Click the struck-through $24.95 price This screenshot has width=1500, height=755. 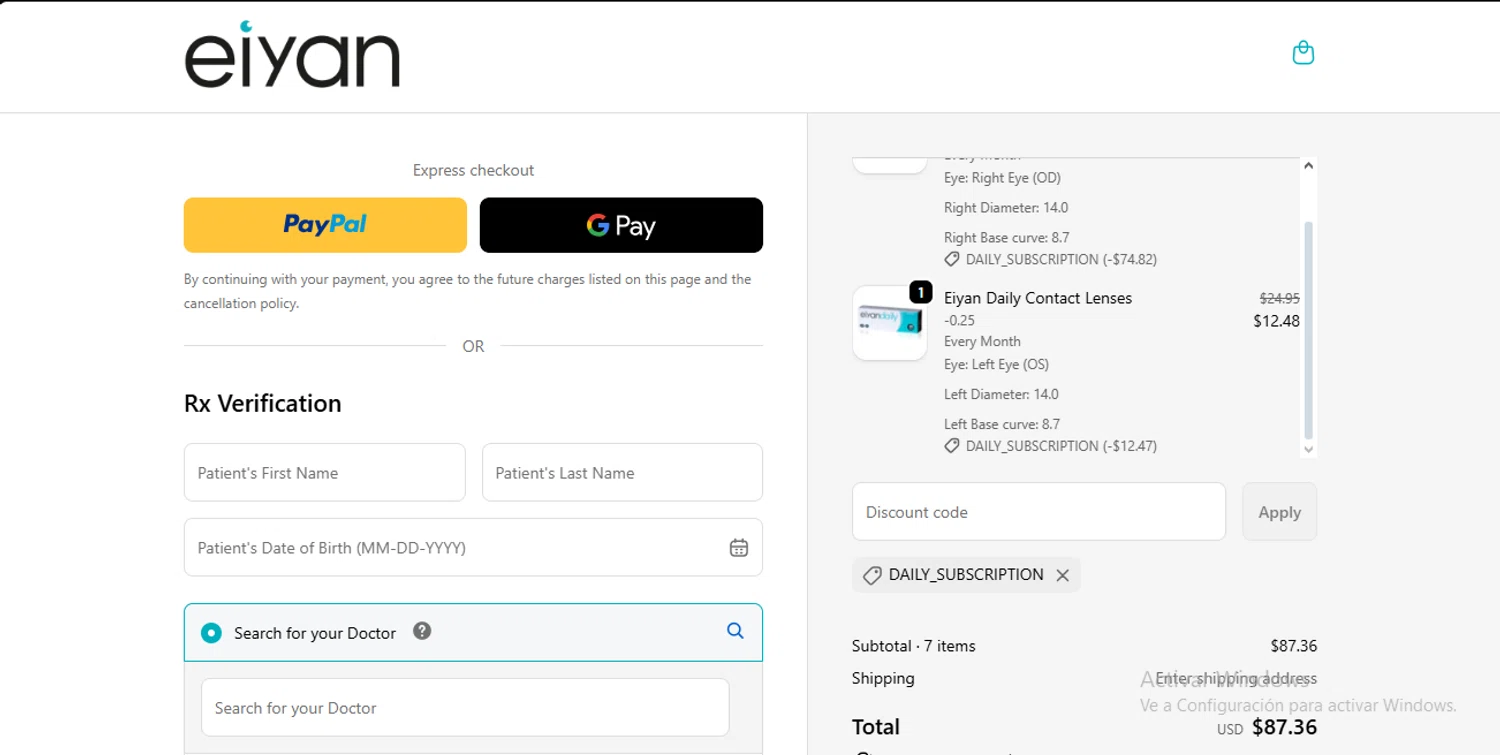(1280, 298)
